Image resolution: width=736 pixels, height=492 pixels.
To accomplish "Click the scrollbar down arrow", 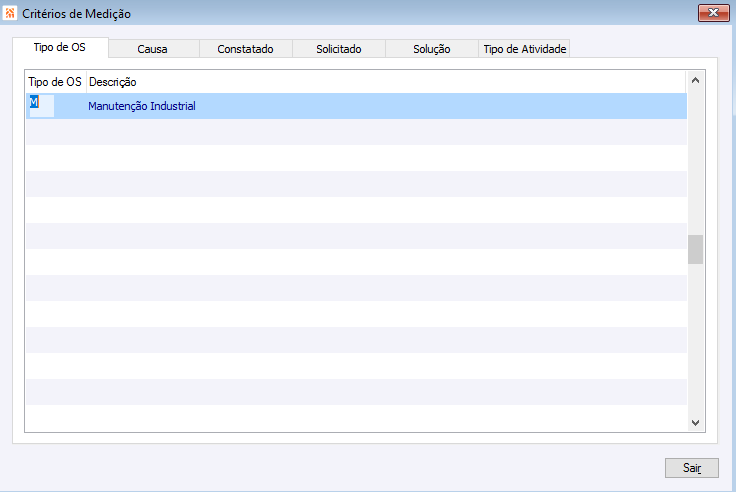I will (695, 423).
